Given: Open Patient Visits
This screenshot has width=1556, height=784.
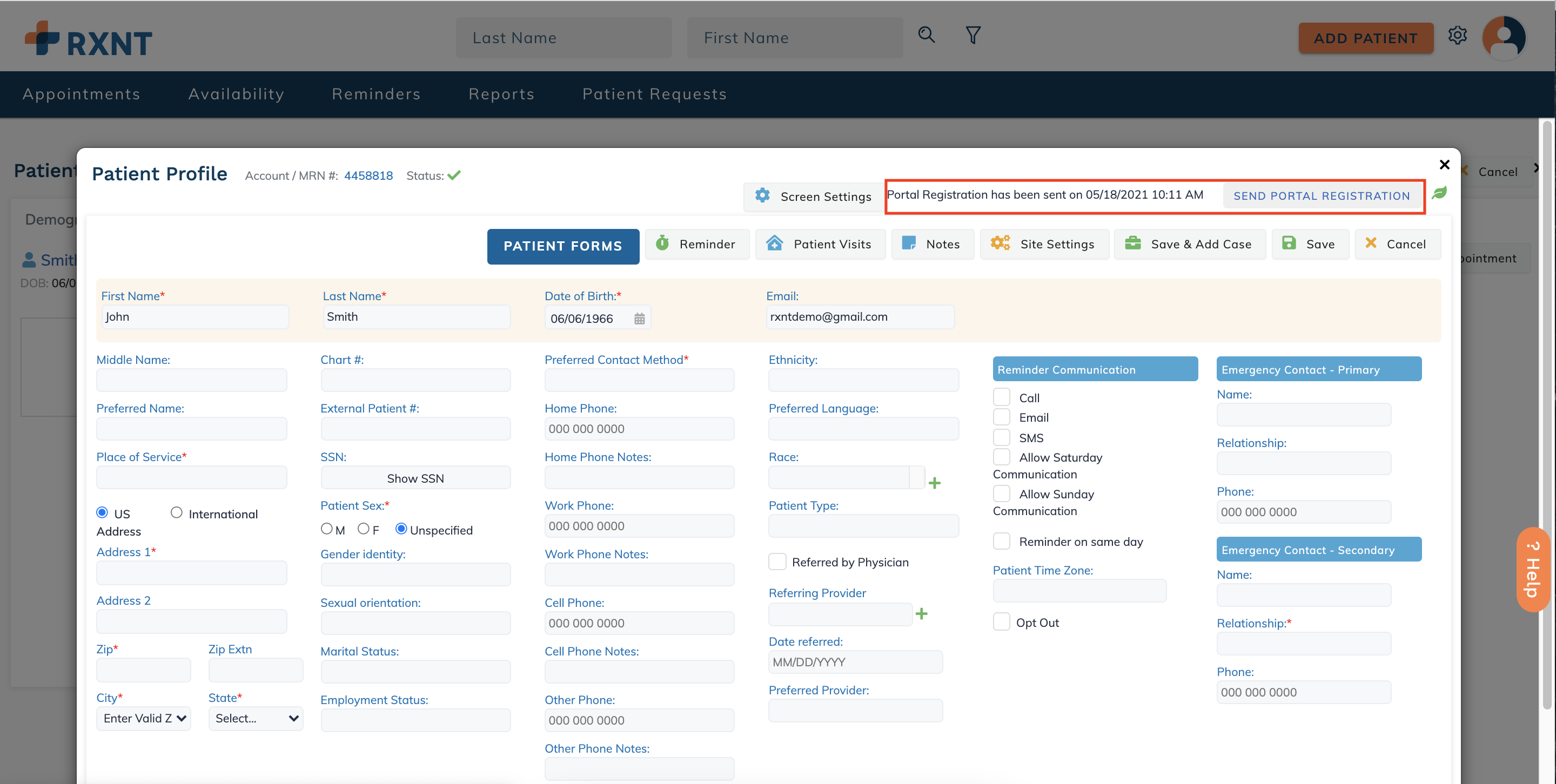Looking at the screenshot, I should (x=820, y=244).
